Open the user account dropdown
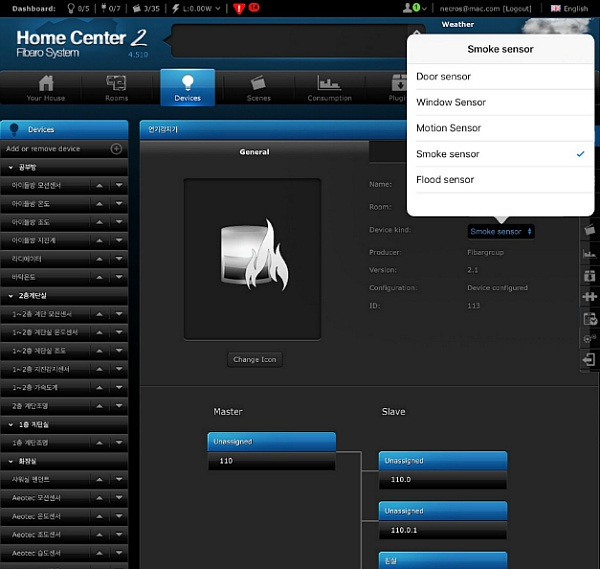Image resolution: width=600 pixels, height=569 pixels. [x=414, y=8]
